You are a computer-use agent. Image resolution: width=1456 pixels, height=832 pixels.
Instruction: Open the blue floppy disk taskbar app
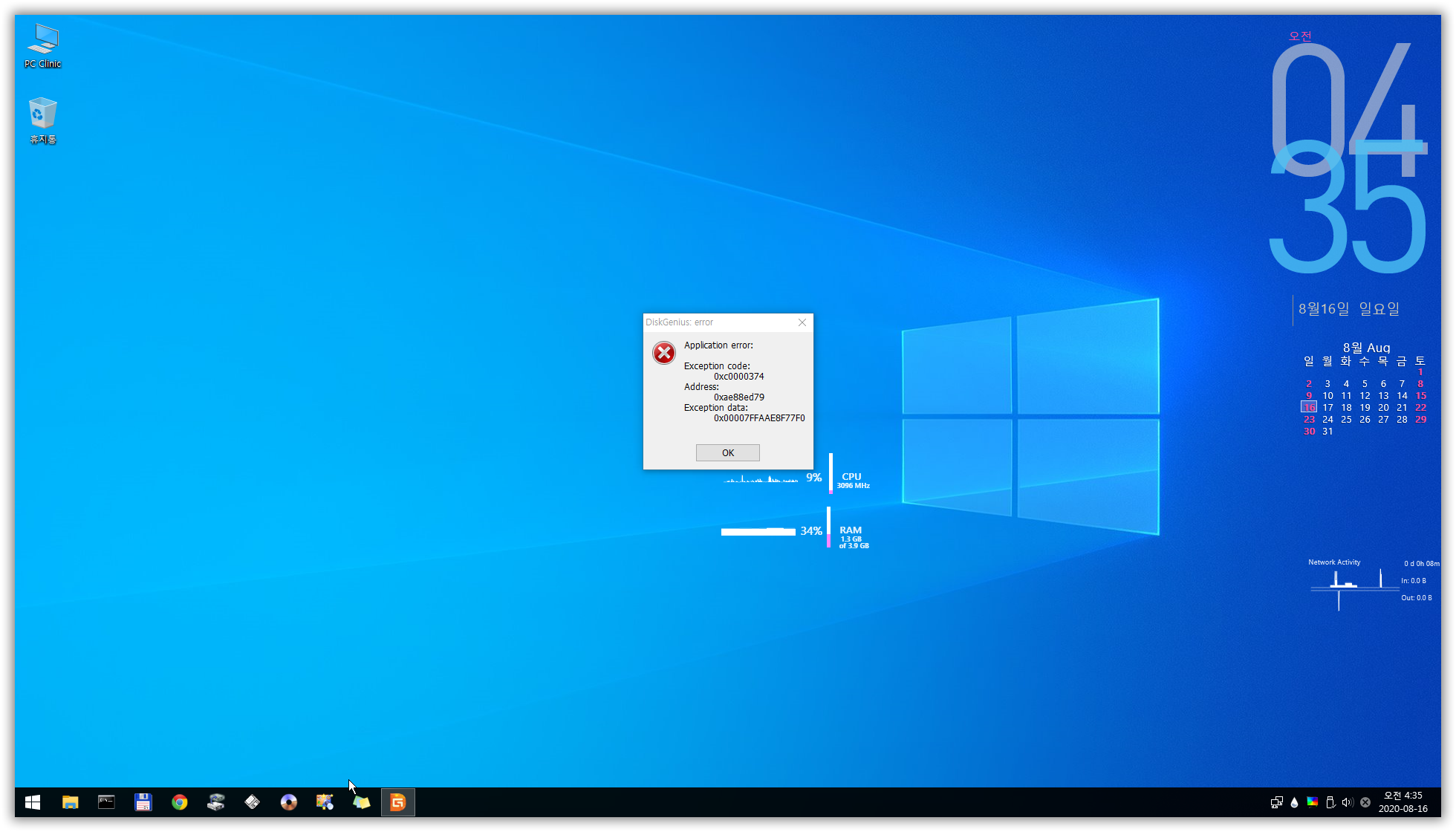[x=143, y=802]
